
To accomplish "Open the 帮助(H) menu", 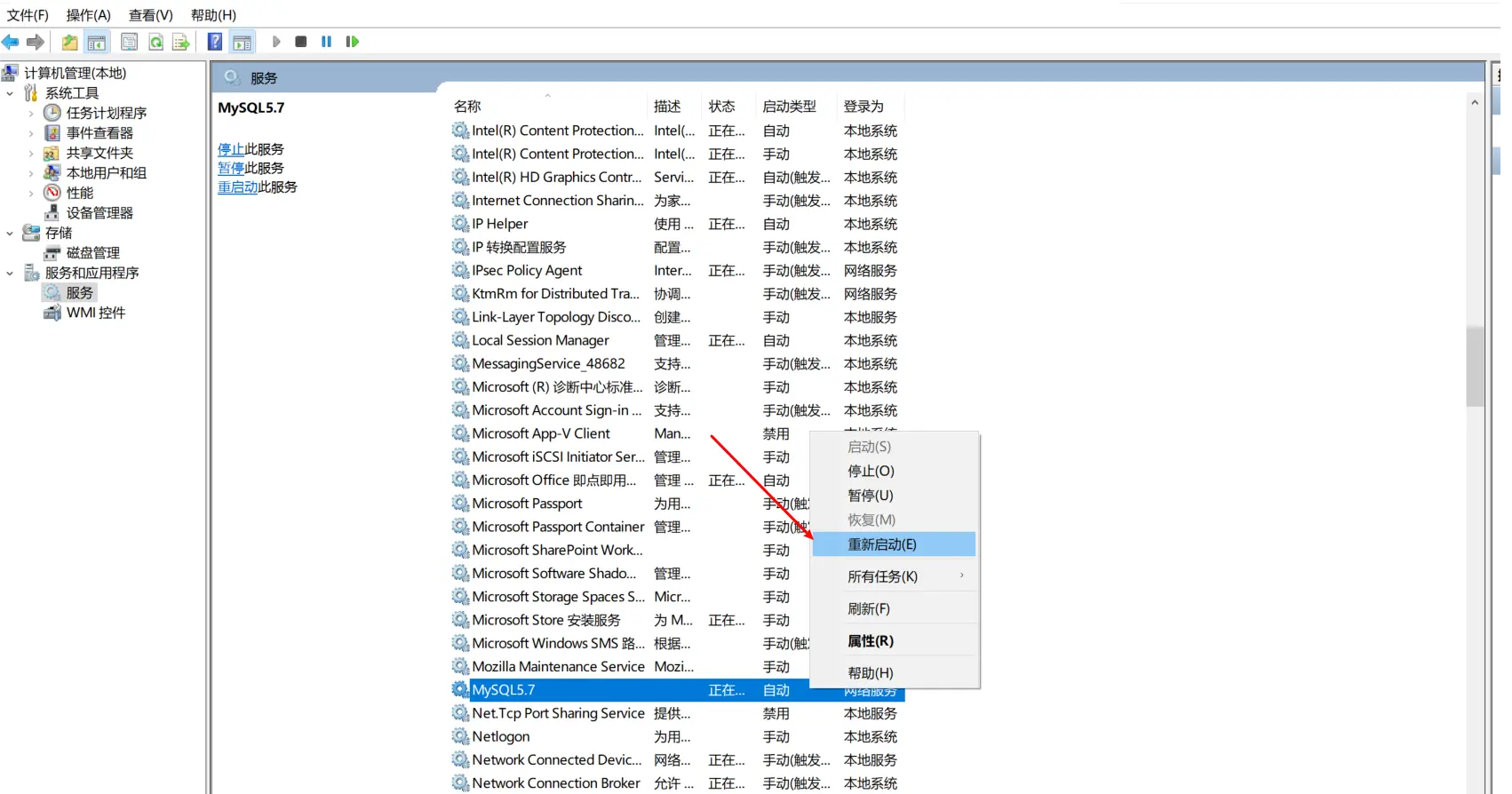I will pyautogui.click(x=213, y=15).
